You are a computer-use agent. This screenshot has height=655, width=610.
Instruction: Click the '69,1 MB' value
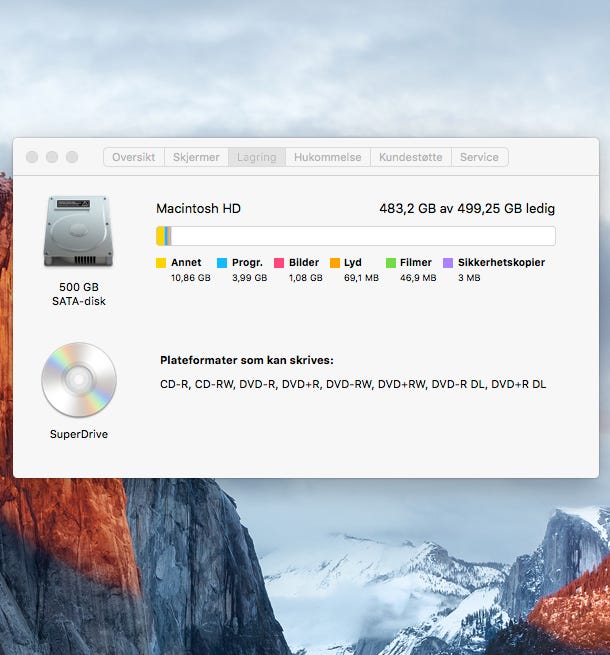pyautogui.click(x=361, y=278)
